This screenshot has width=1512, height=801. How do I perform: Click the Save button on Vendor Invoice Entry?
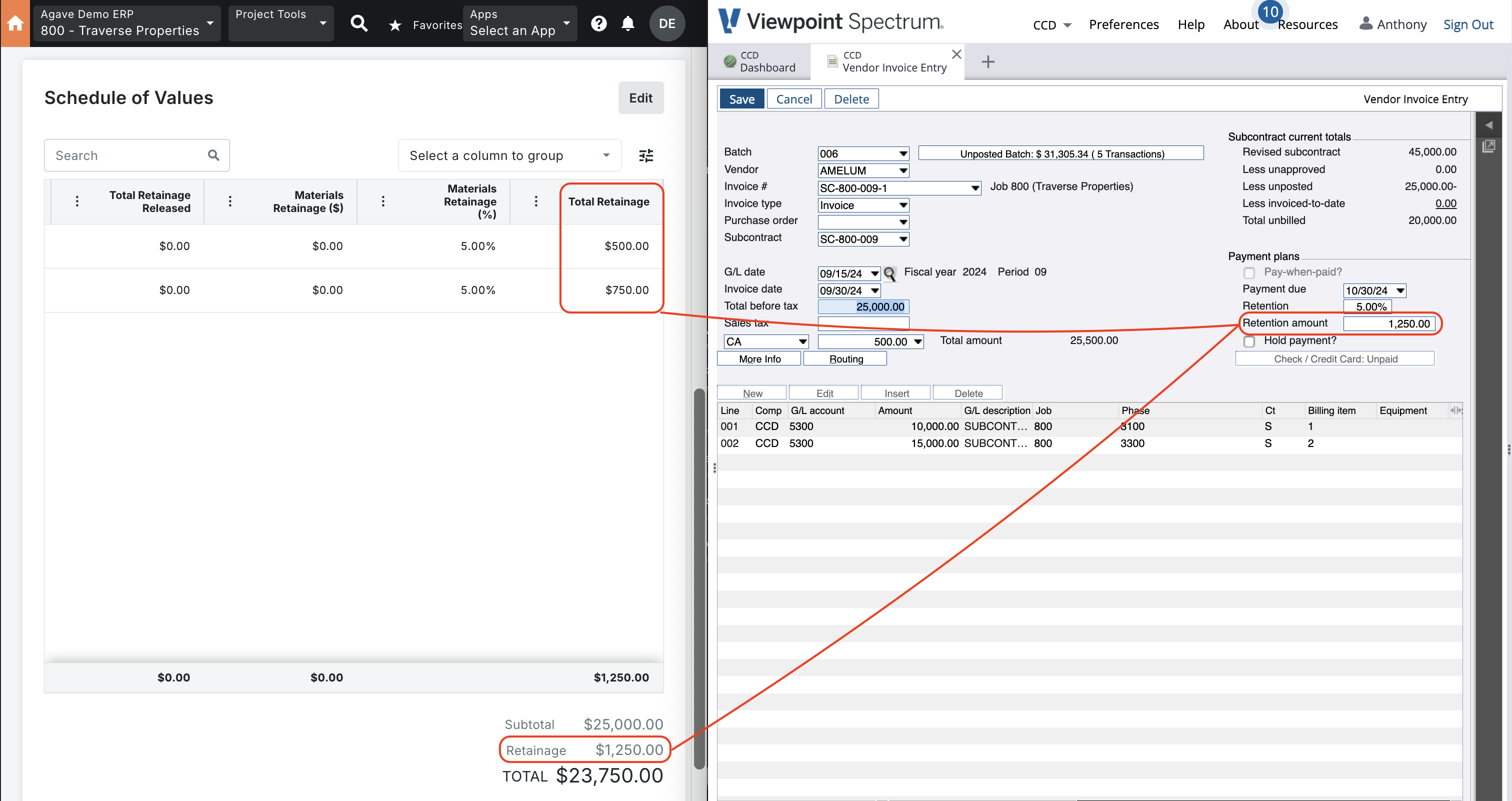point(742,99)
